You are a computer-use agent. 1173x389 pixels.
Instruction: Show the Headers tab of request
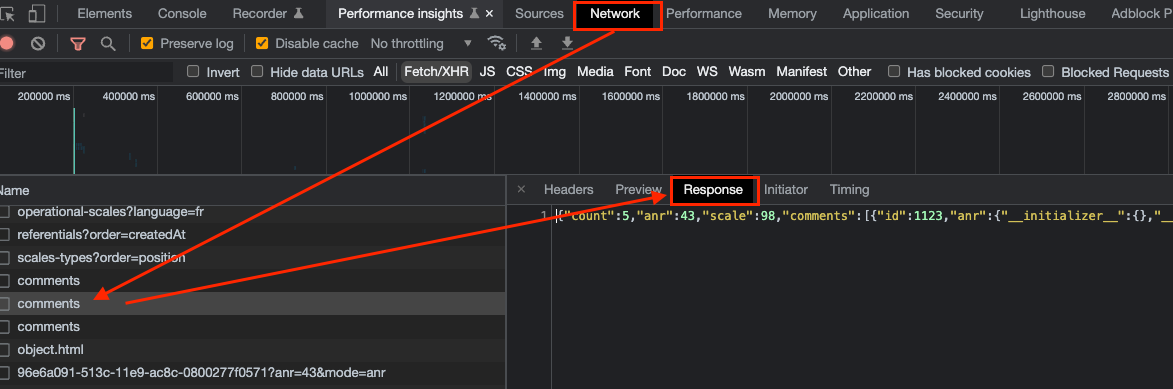(569, 190)
